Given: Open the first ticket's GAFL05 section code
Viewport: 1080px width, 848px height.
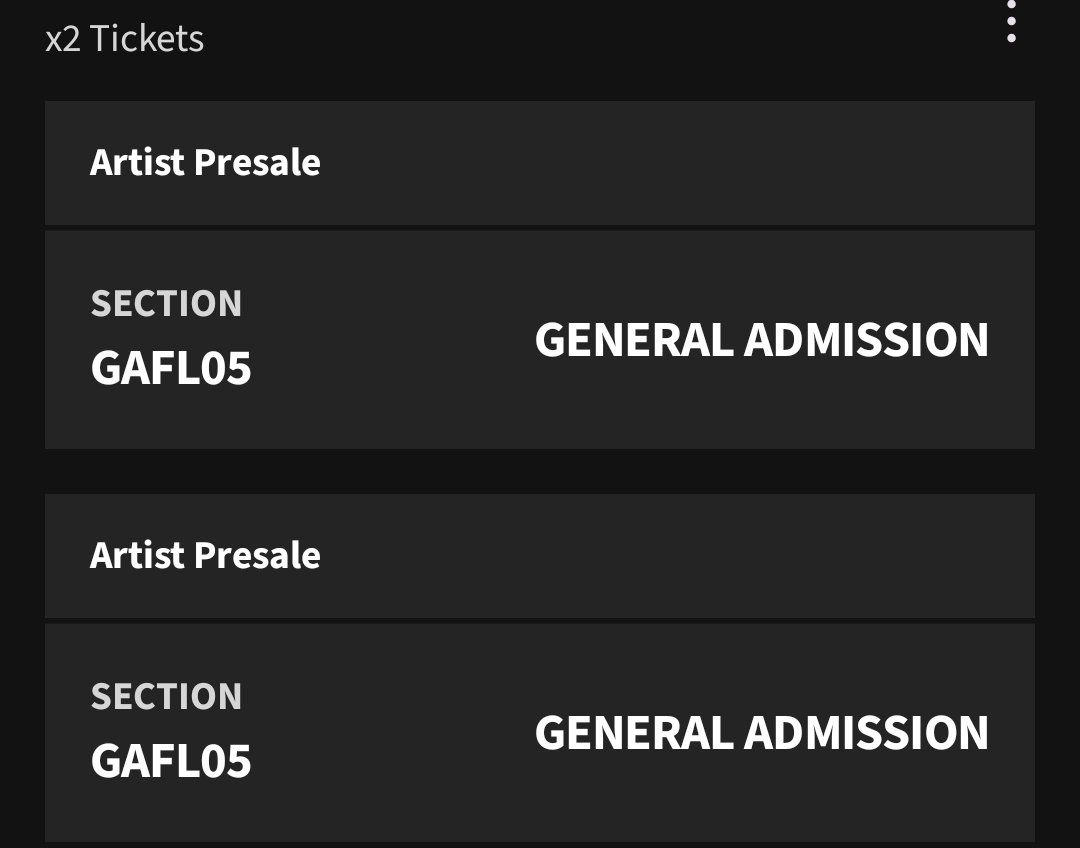Looking at the screenshot, I should [171, 368].
